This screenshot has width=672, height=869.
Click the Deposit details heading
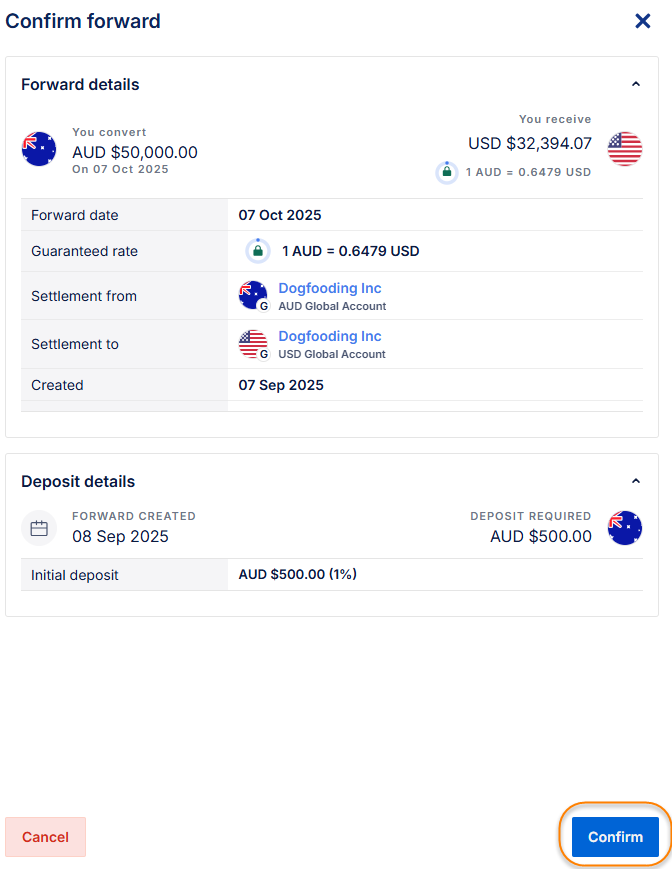point(78,482)
